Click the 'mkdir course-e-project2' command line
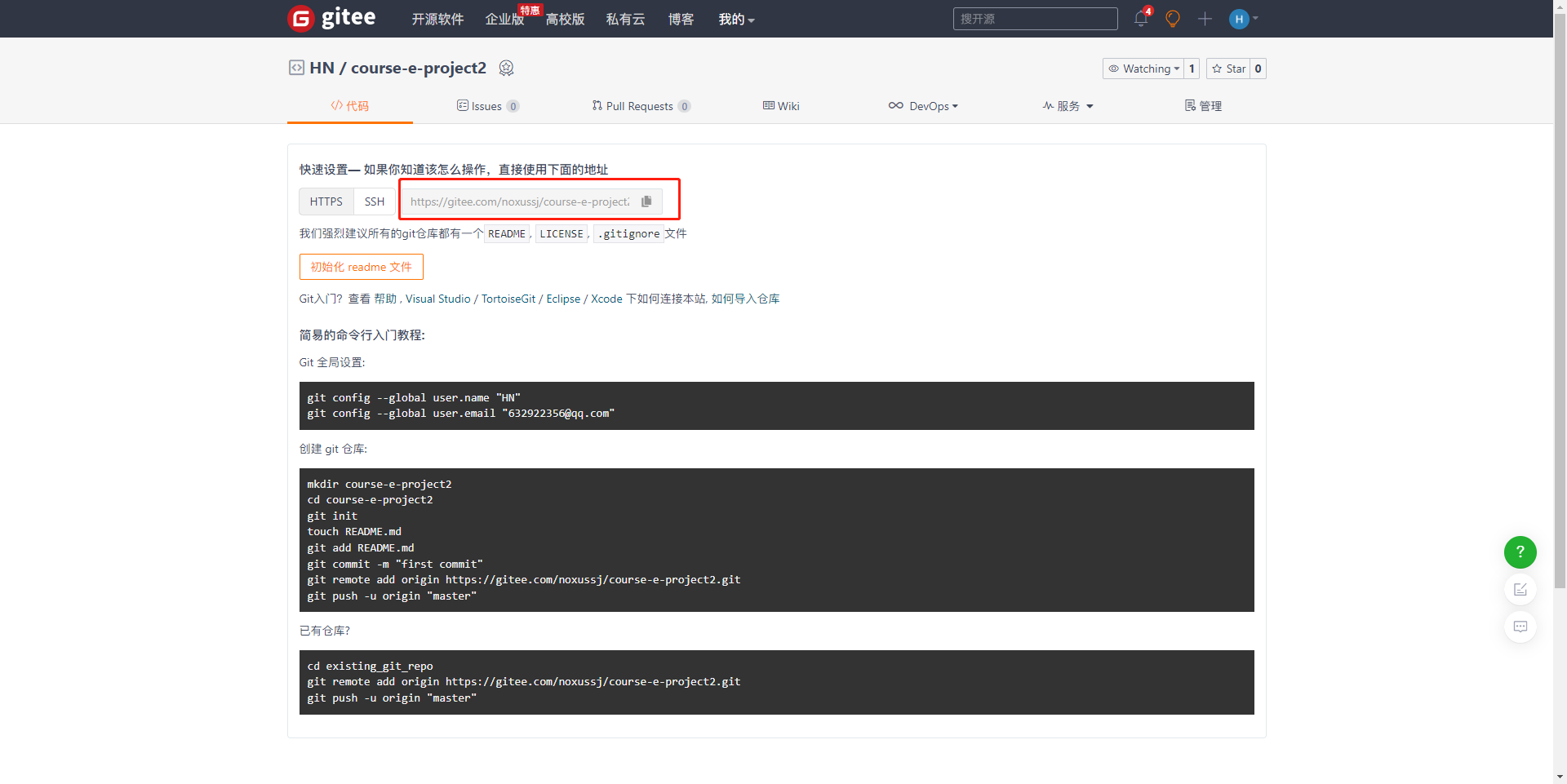Screen dimensions: 1567x784 pyautogui.click(x=380, y=485)
